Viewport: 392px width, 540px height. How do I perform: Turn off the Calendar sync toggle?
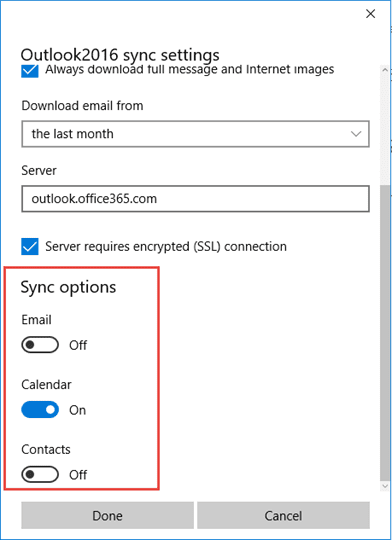(x=40, y=410)
